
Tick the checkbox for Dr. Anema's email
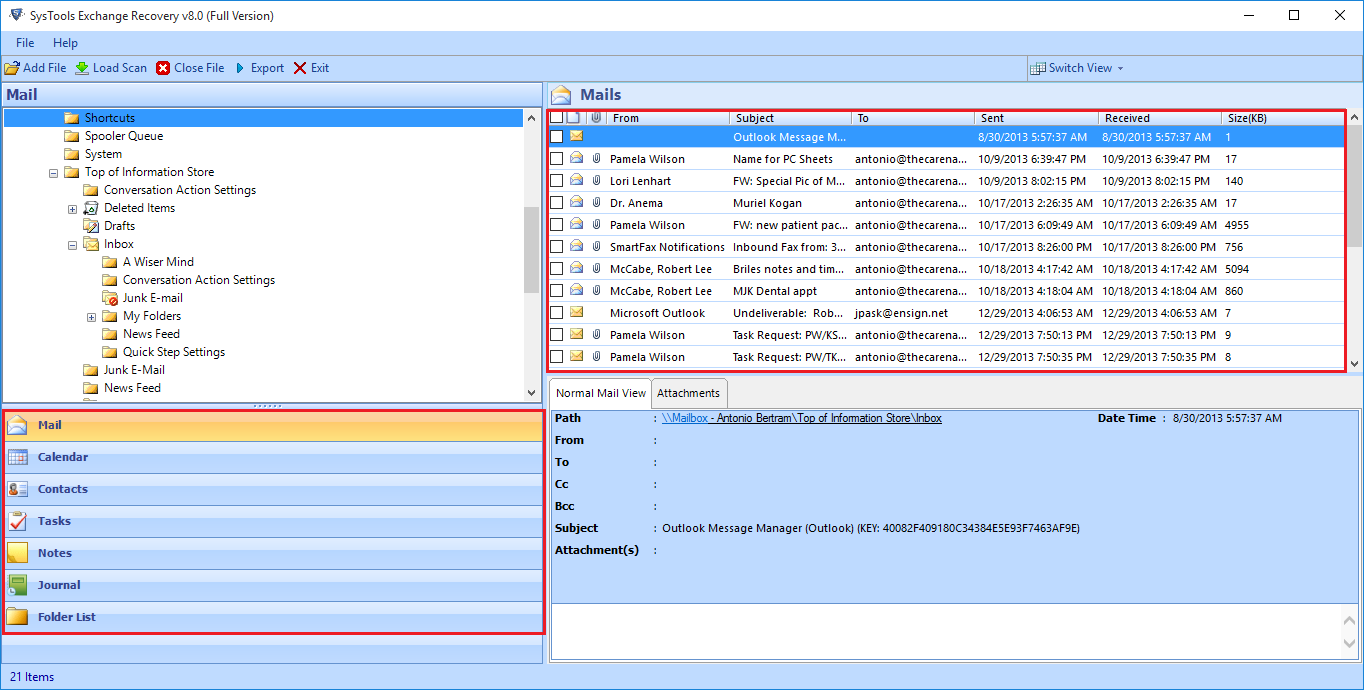556,203
